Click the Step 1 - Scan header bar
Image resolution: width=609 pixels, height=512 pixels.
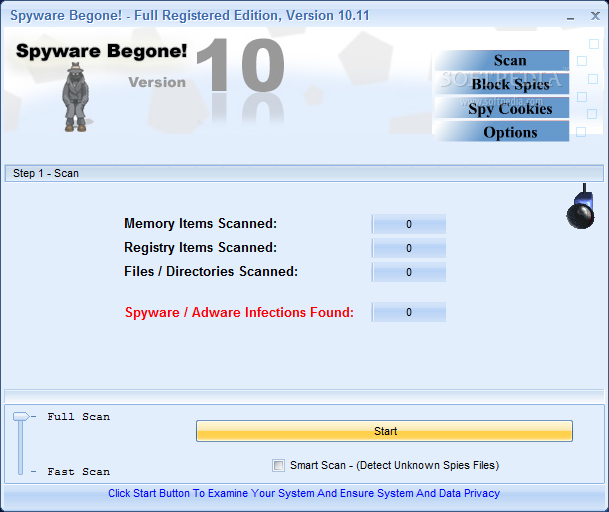coord(304,173)
